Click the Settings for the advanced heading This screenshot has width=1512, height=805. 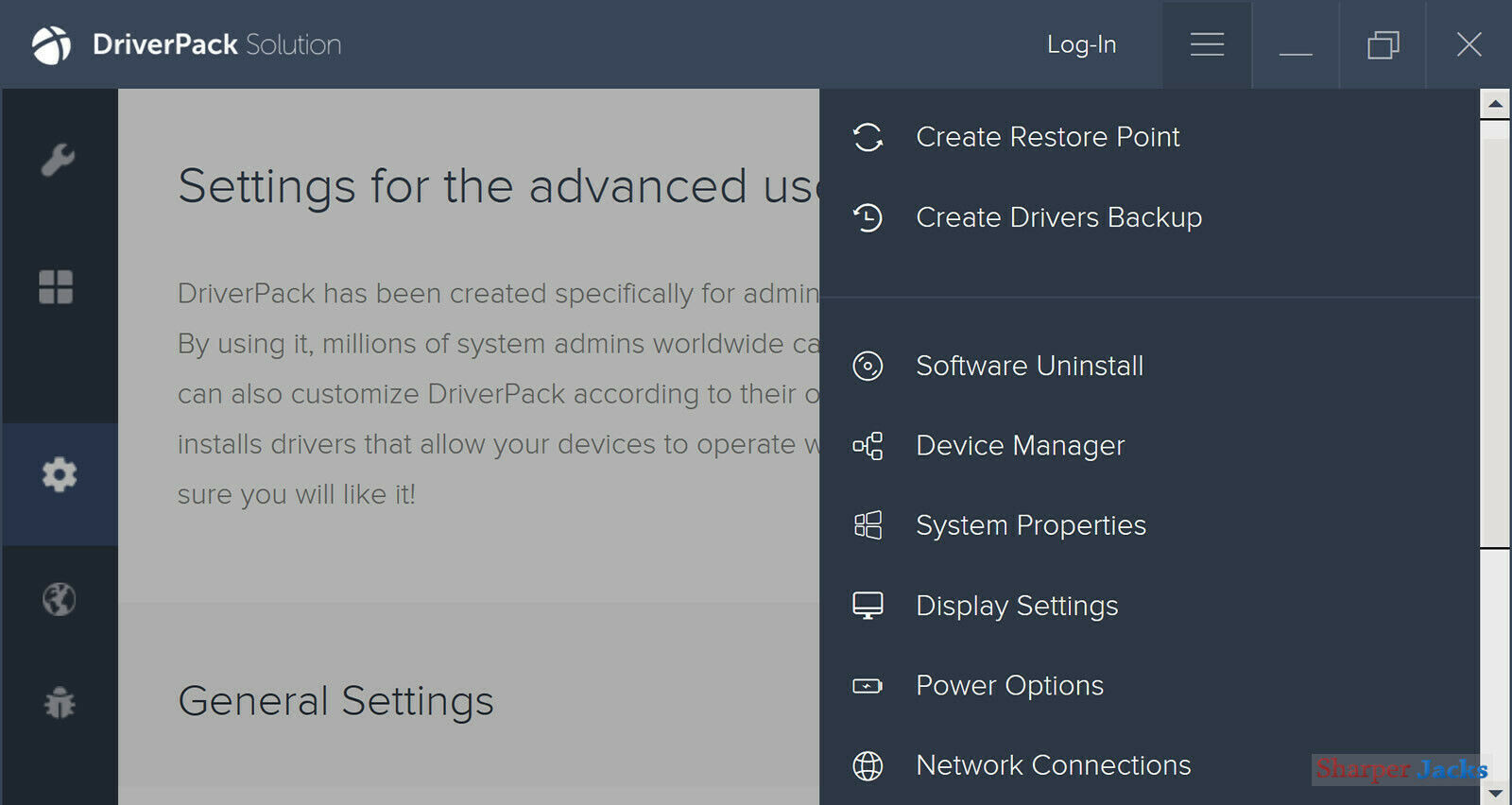coord(498,186)
